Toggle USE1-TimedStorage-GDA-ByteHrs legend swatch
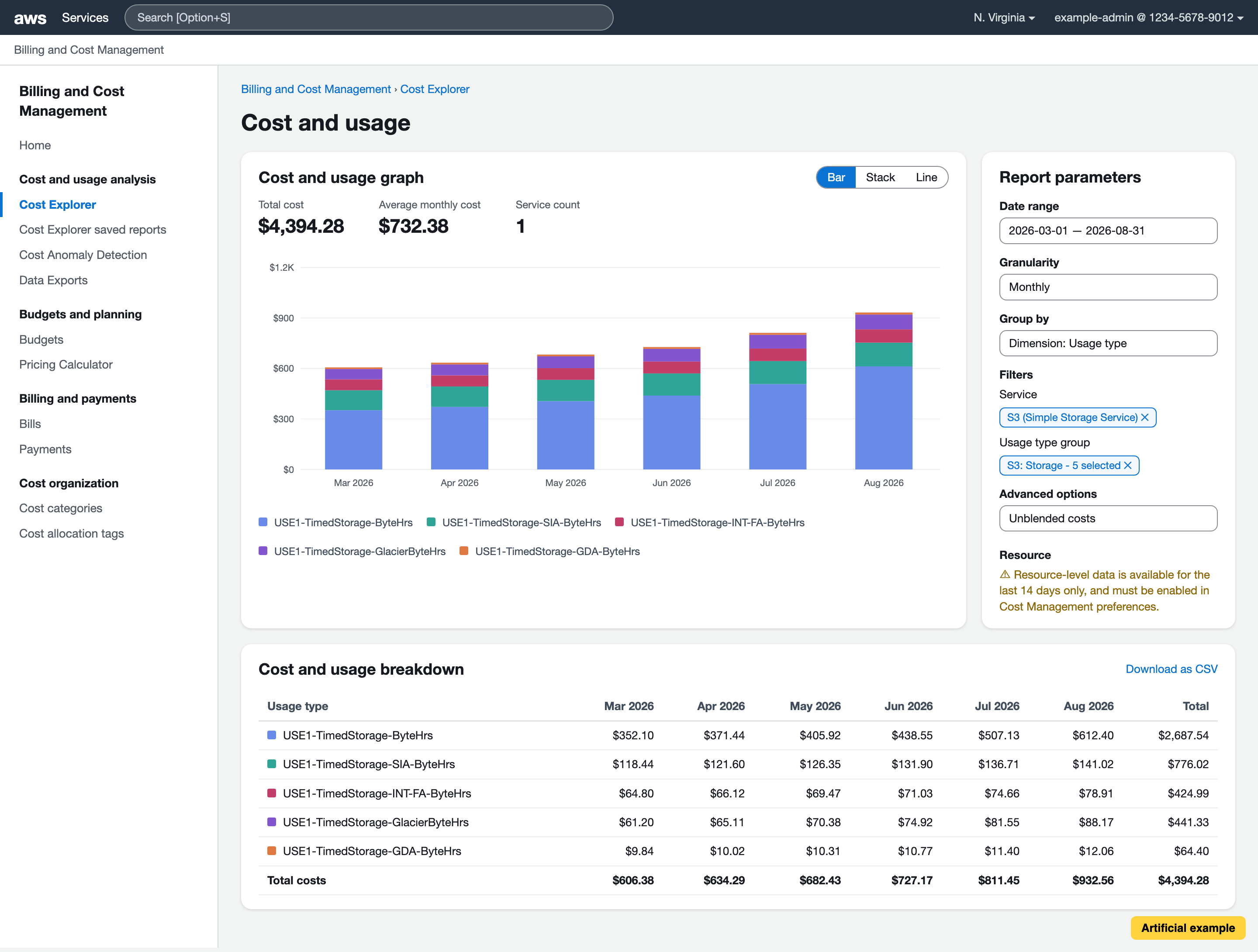1258x952 pixels. 464,551
